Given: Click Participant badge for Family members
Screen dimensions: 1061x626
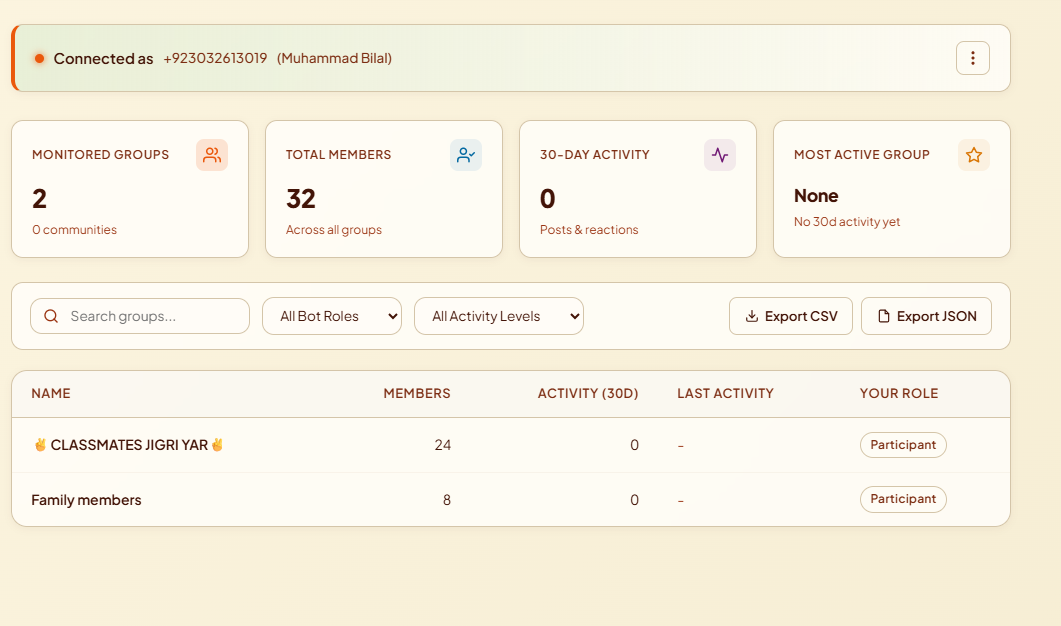Looking at the screenshot, I should coord(903,499).
